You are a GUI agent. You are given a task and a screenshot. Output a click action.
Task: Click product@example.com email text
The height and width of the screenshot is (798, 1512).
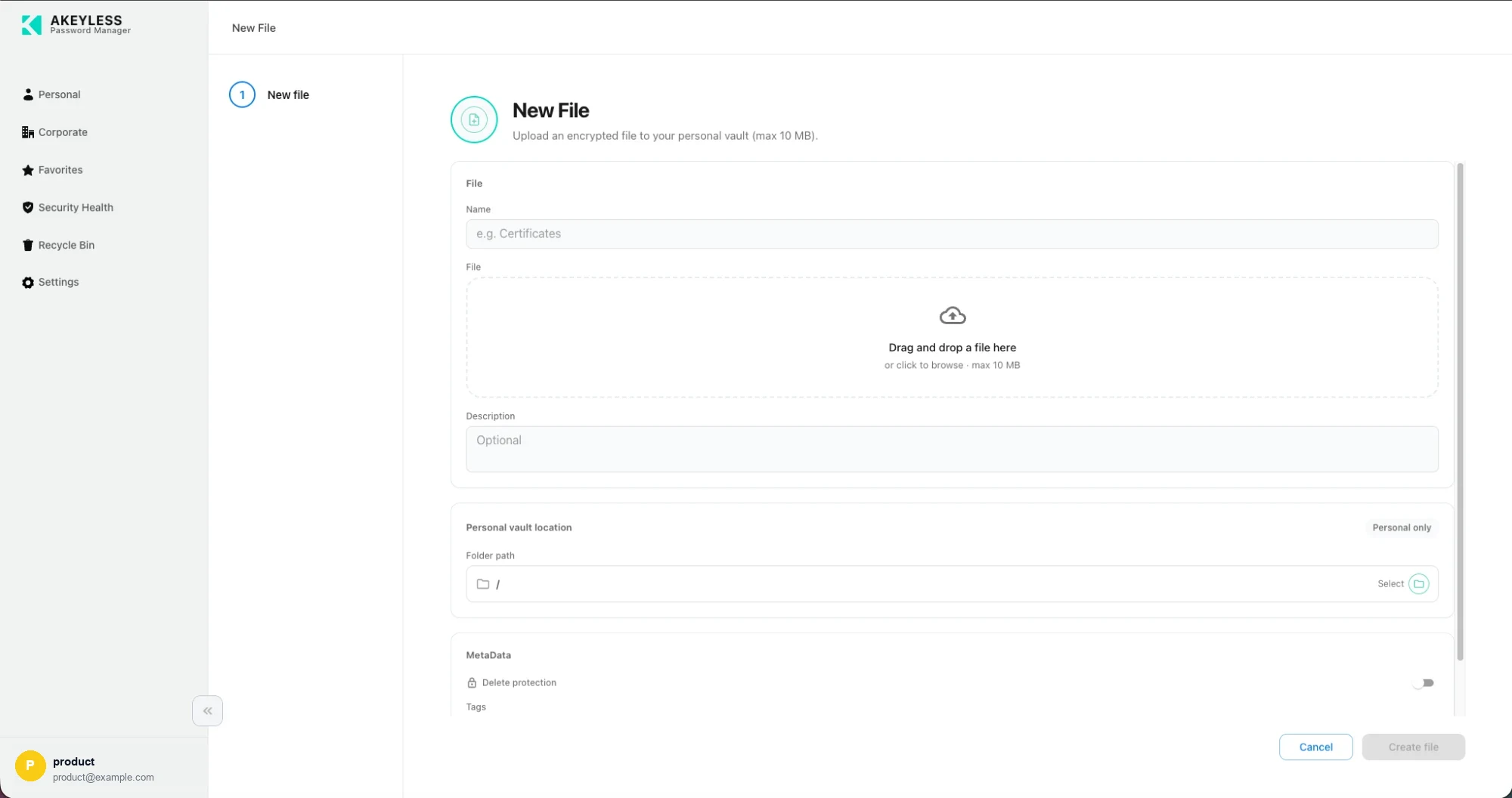(104, 777)
